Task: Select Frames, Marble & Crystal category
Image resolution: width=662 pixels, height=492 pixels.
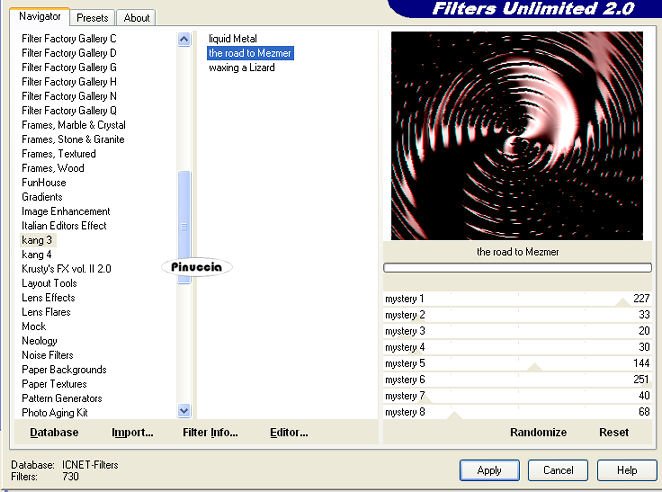Action: [73, 125]
